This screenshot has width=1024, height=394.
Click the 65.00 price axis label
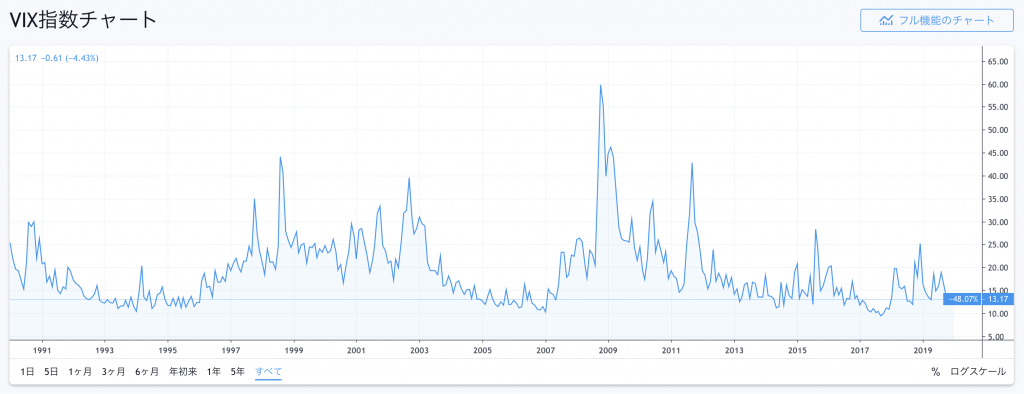click(999, 61)
